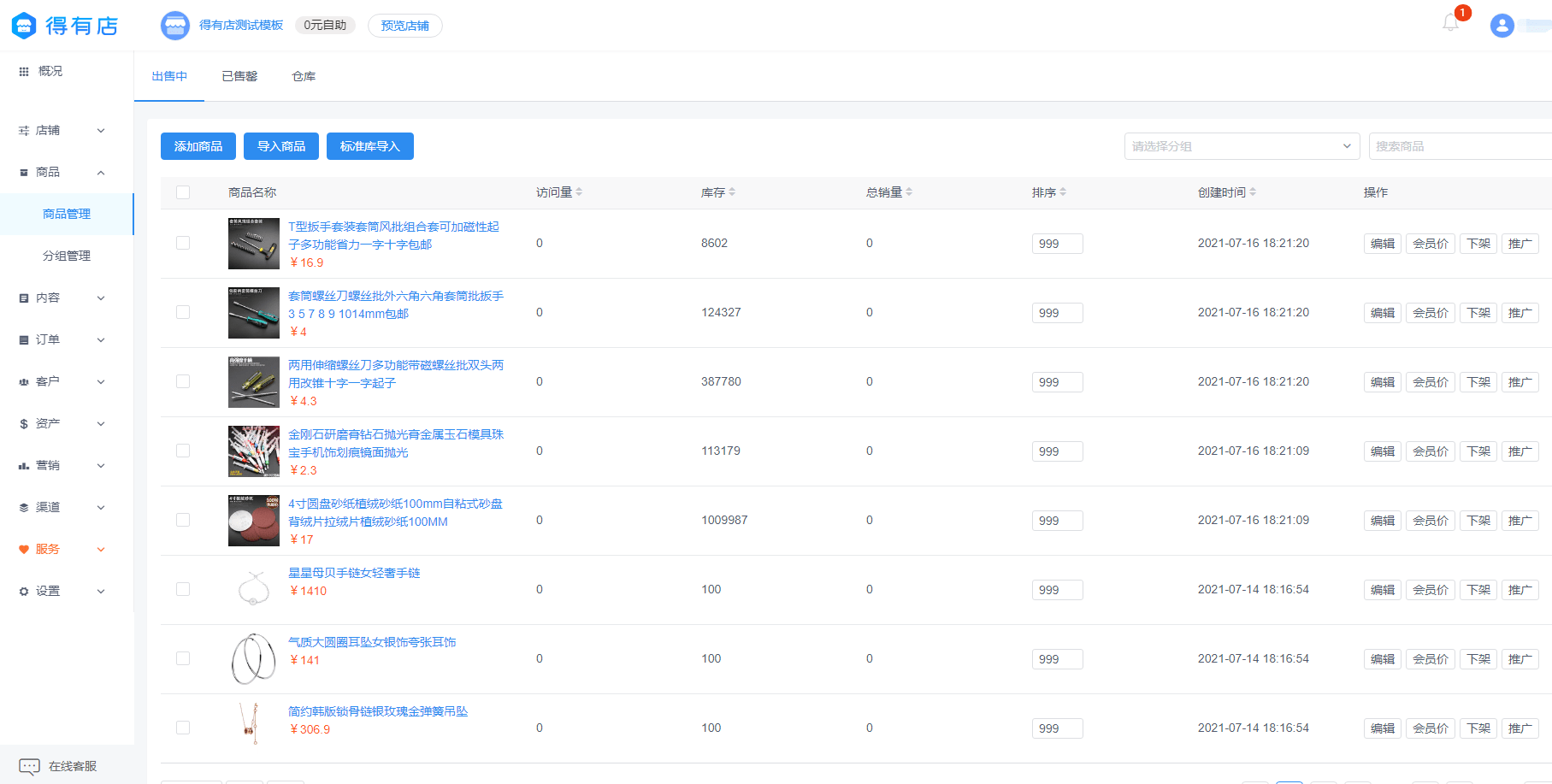The width and height of the screenshot is (1552, 784).
Task: Click the 在线客服 chat icon
Action: pyautogui.click(x=29, y=766)
